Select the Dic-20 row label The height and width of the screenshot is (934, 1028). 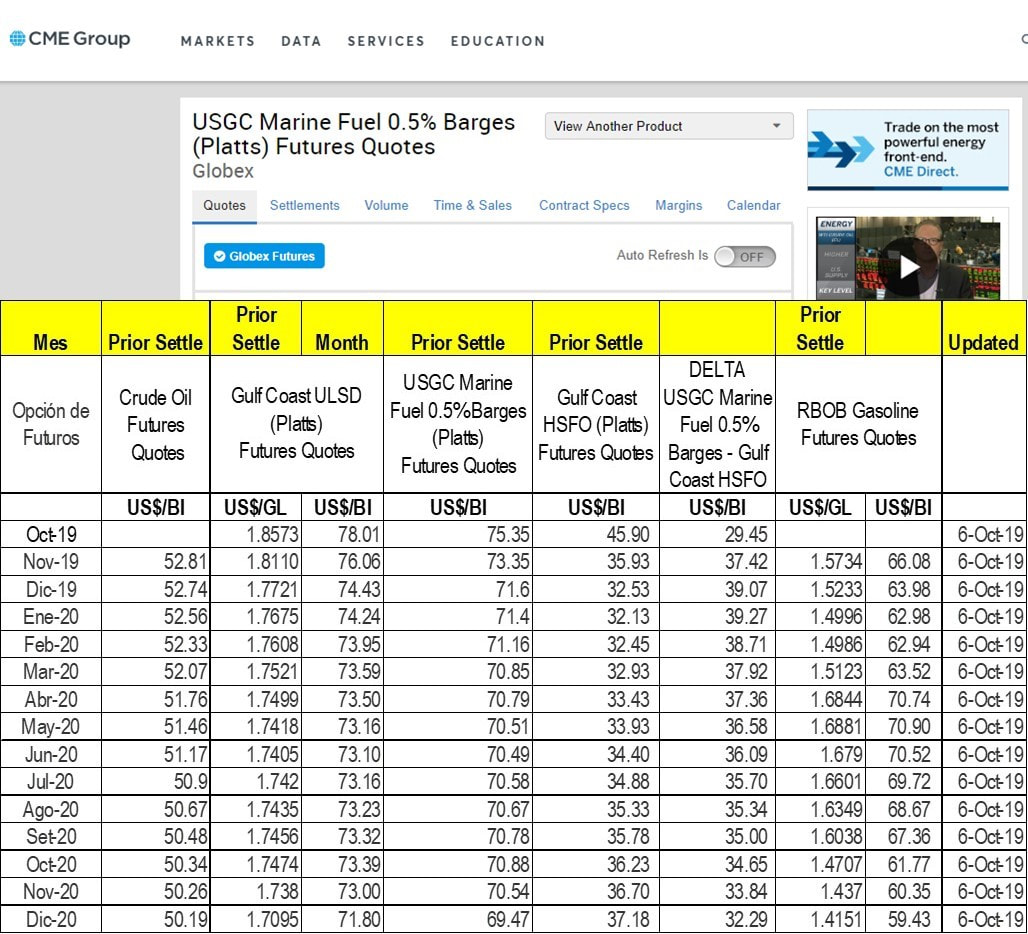click(51, 919)
